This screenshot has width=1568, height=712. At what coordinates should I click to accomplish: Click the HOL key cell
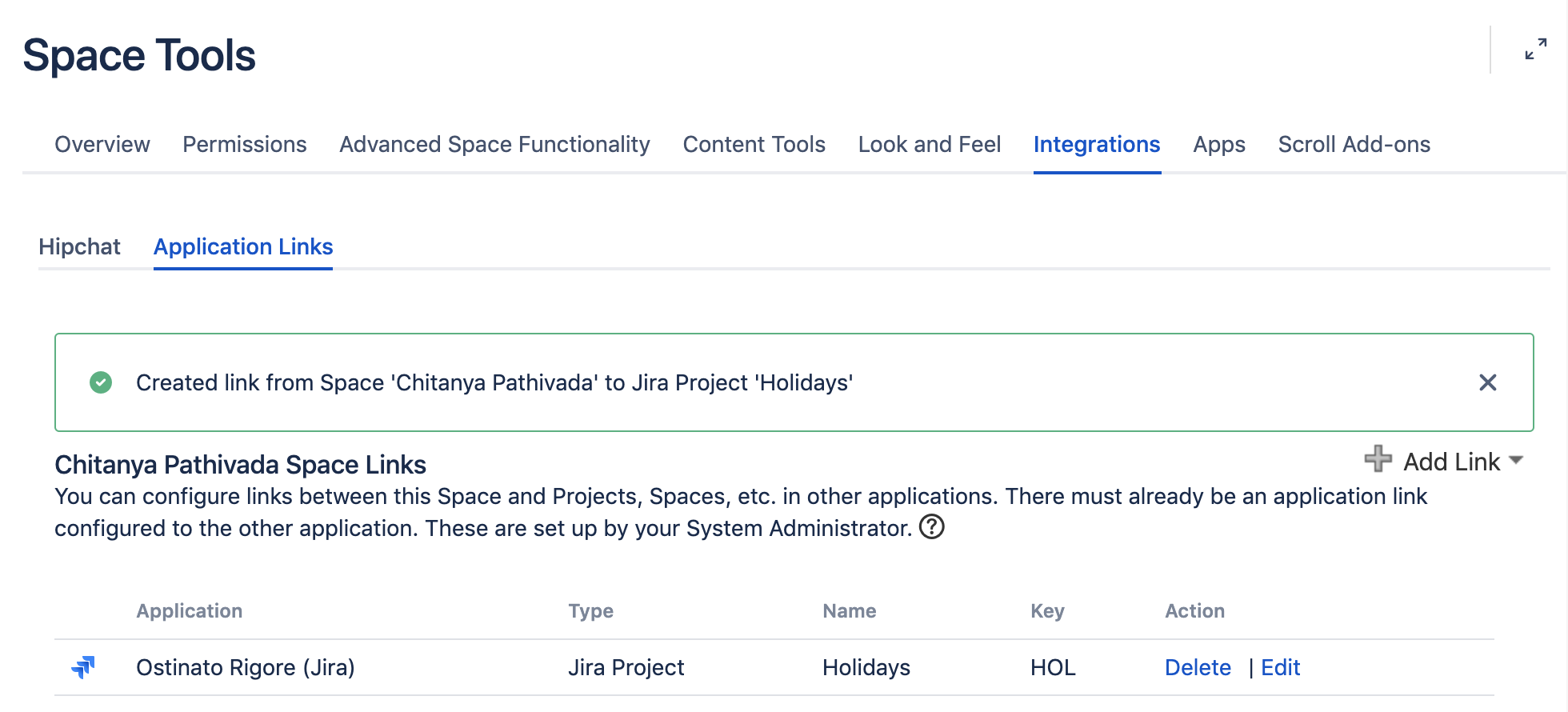[x=1053, y=667]
